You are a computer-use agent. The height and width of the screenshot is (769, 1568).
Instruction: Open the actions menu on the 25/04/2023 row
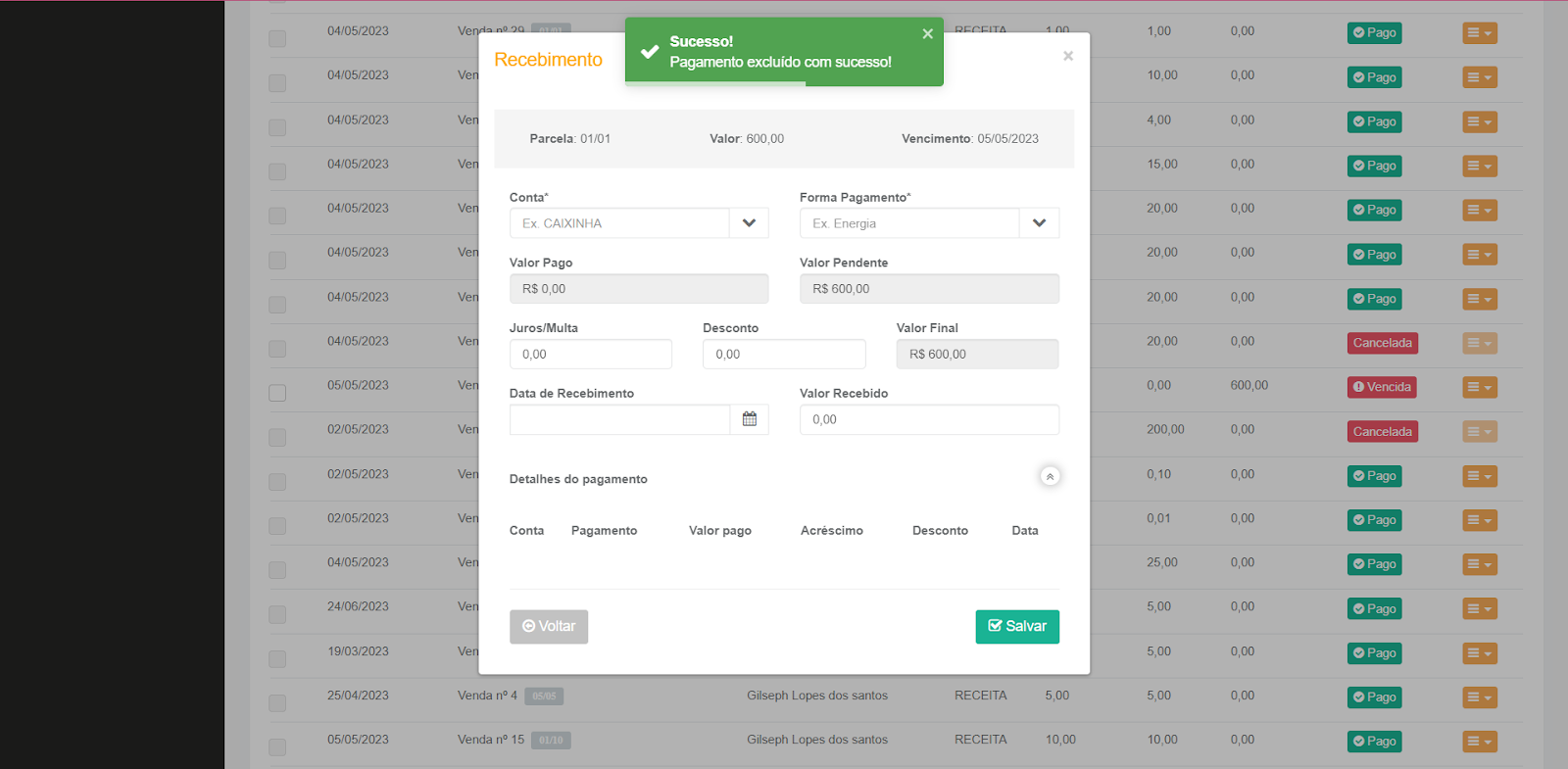click(1479, 697)
